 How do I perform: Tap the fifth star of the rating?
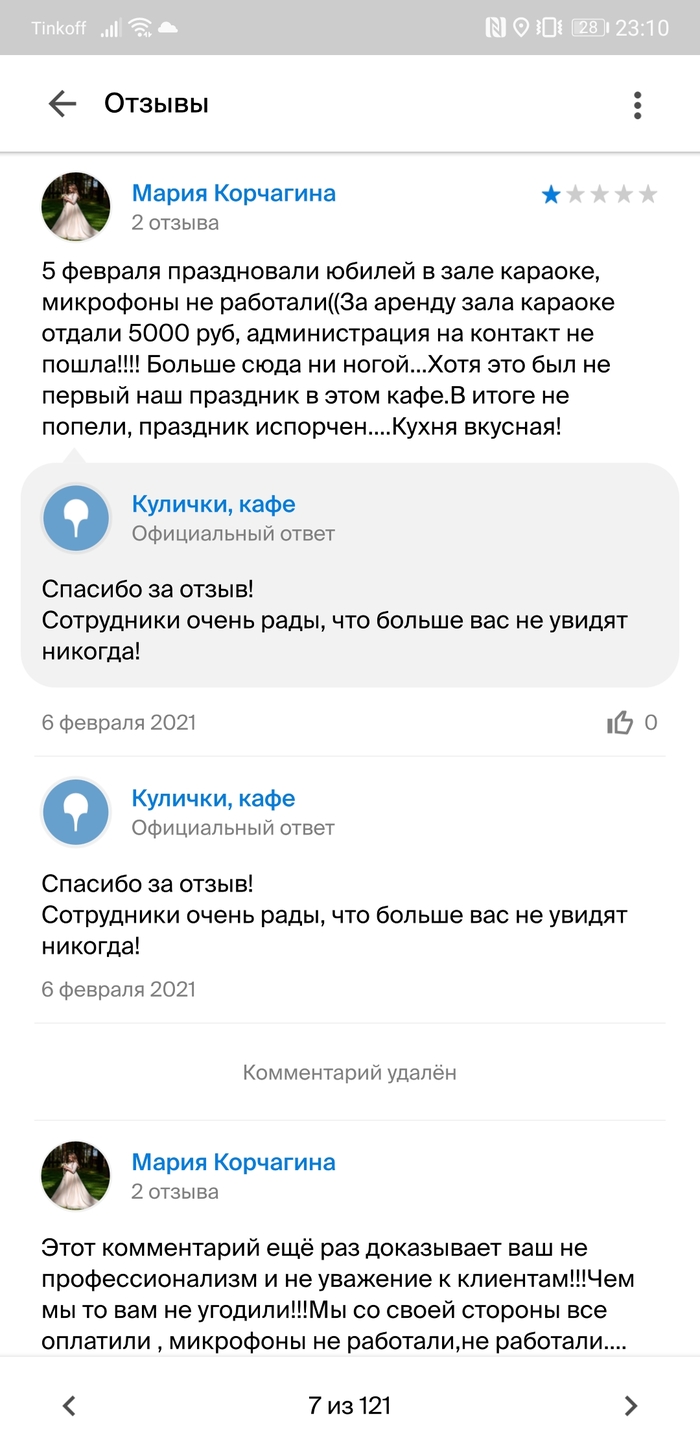coord(648,195)
